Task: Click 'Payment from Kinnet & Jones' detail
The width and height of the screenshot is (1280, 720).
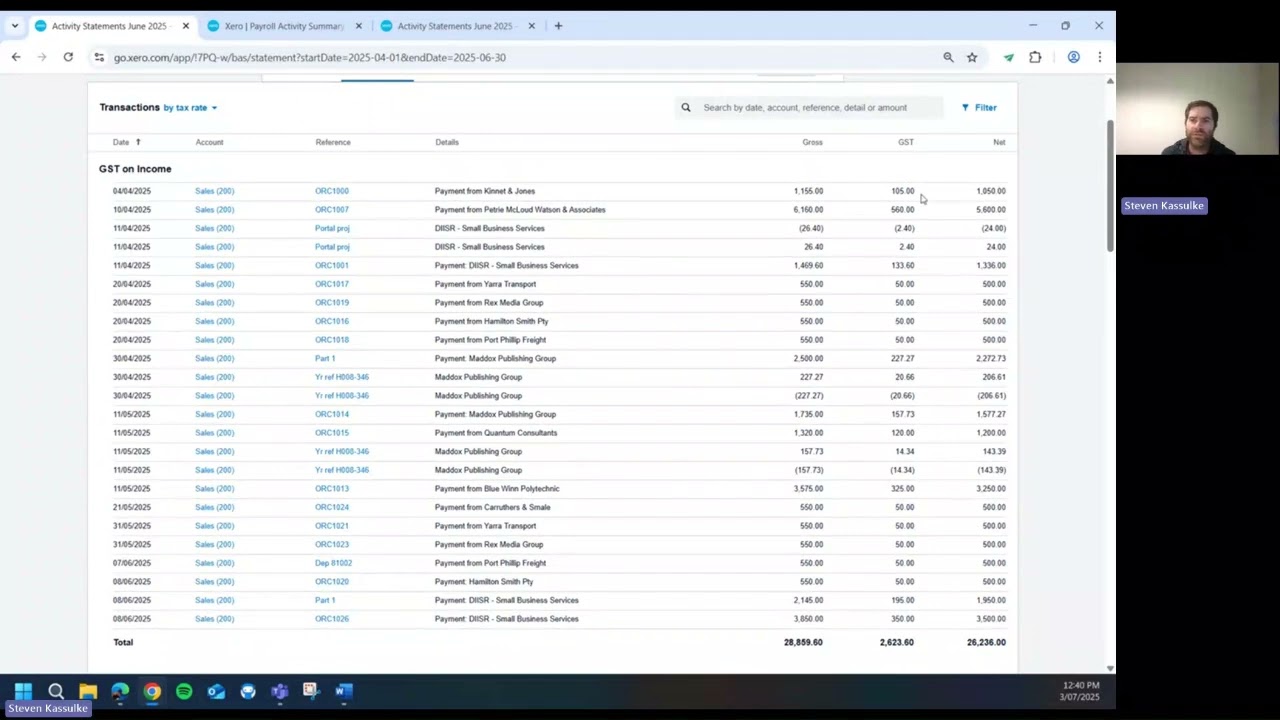Action: 485,191
